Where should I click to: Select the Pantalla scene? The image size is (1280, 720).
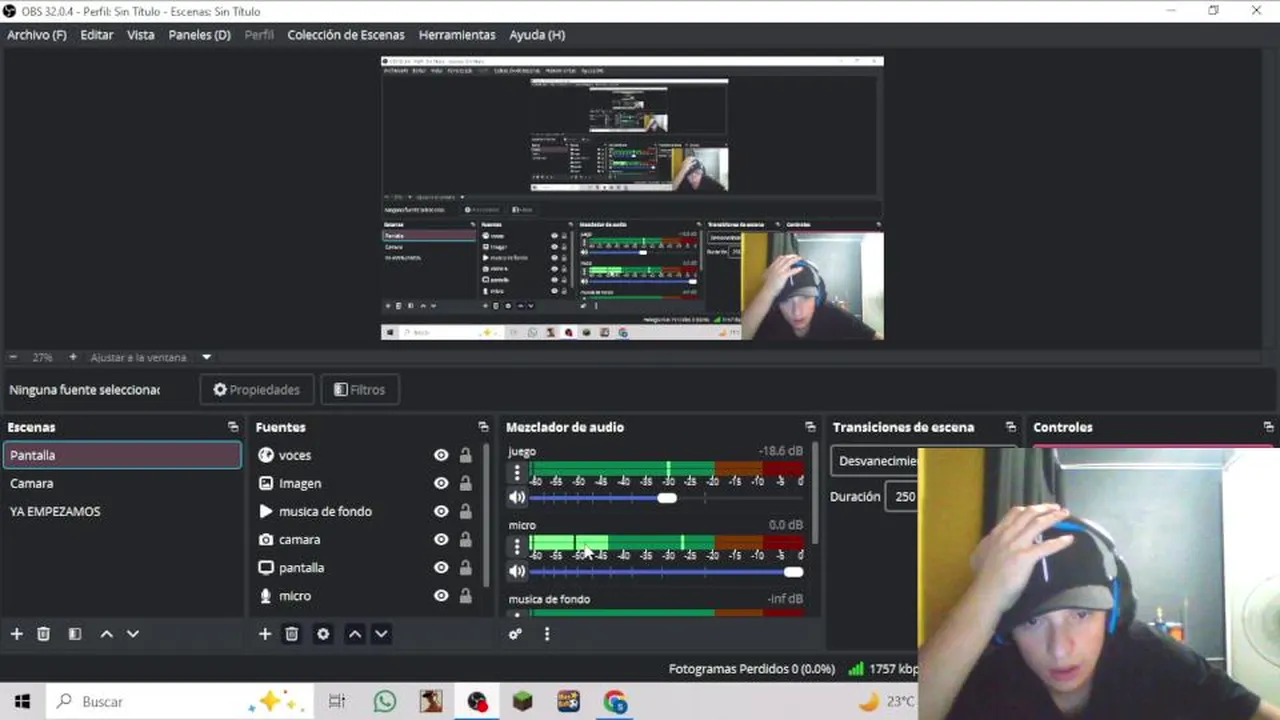pyautogui.click(x=122, y=455)
